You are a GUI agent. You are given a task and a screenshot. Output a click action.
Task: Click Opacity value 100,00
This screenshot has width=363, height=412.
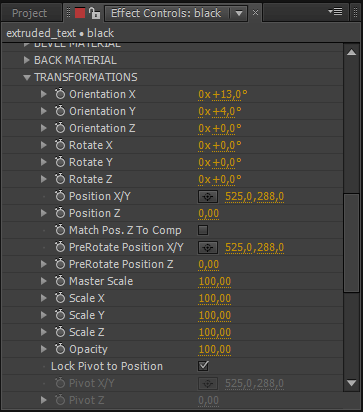click(x=215, y=350)
